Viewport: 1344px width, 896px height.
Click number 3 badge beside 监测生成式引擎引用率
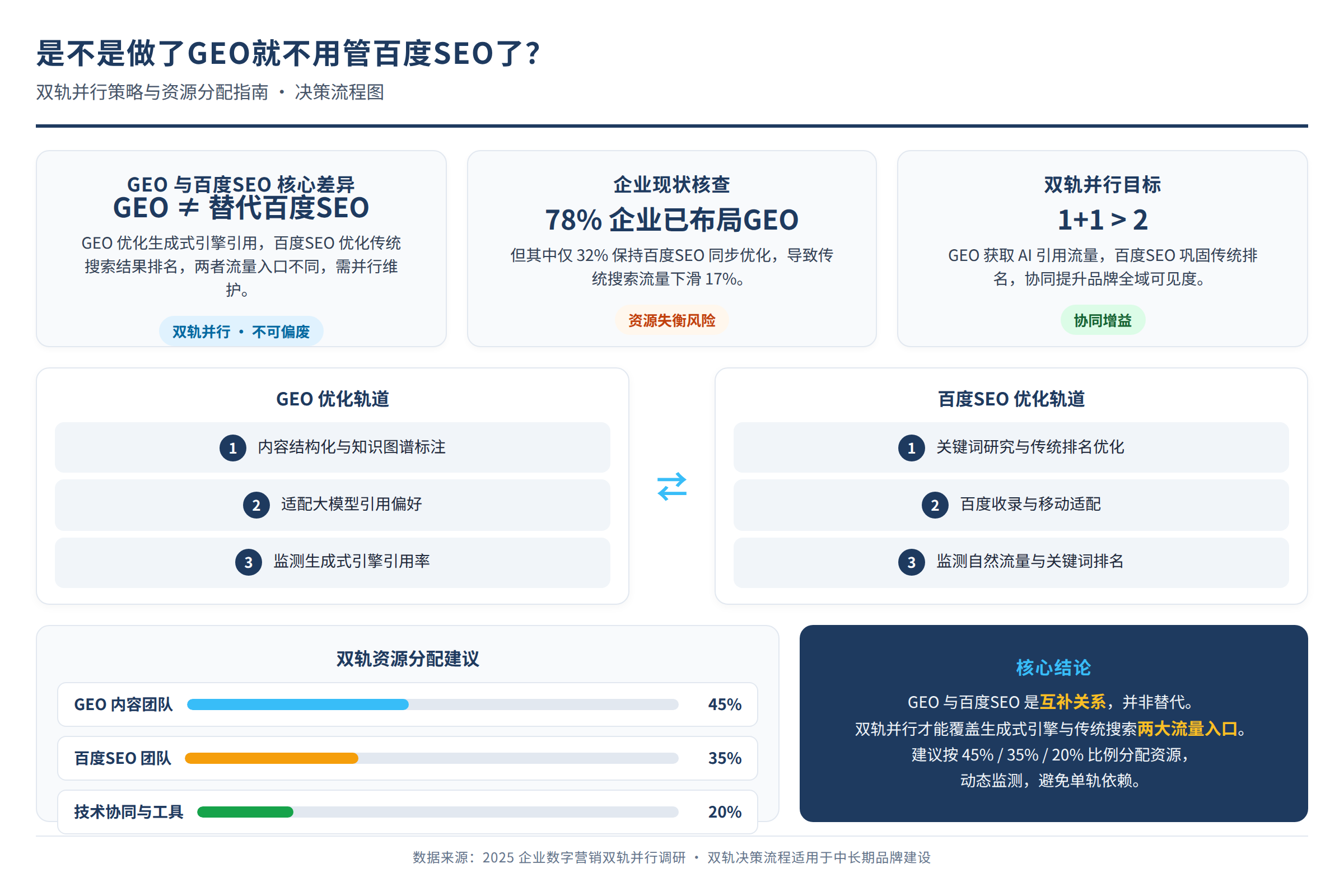[x=249, y=562]
